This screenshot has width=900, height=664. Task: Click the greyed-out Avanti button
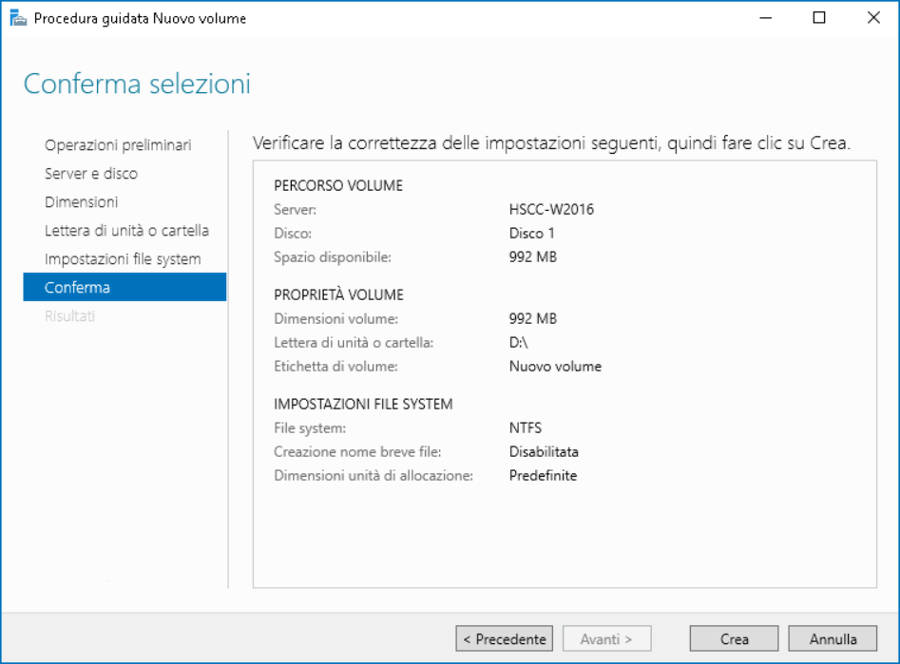(x=607, y=639)
